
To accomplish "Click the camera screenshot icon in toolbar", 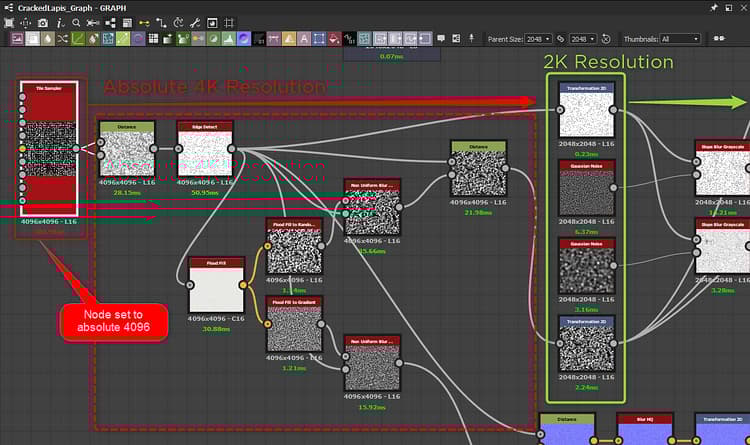I will click(42, 22).
